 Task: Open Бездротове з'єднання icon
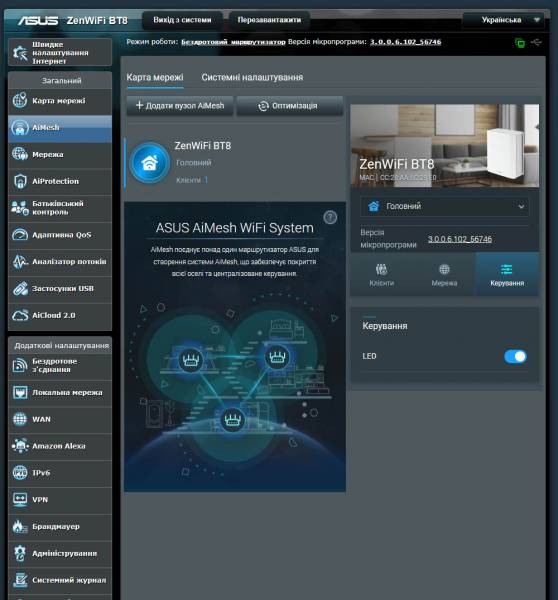click(20, 365)
